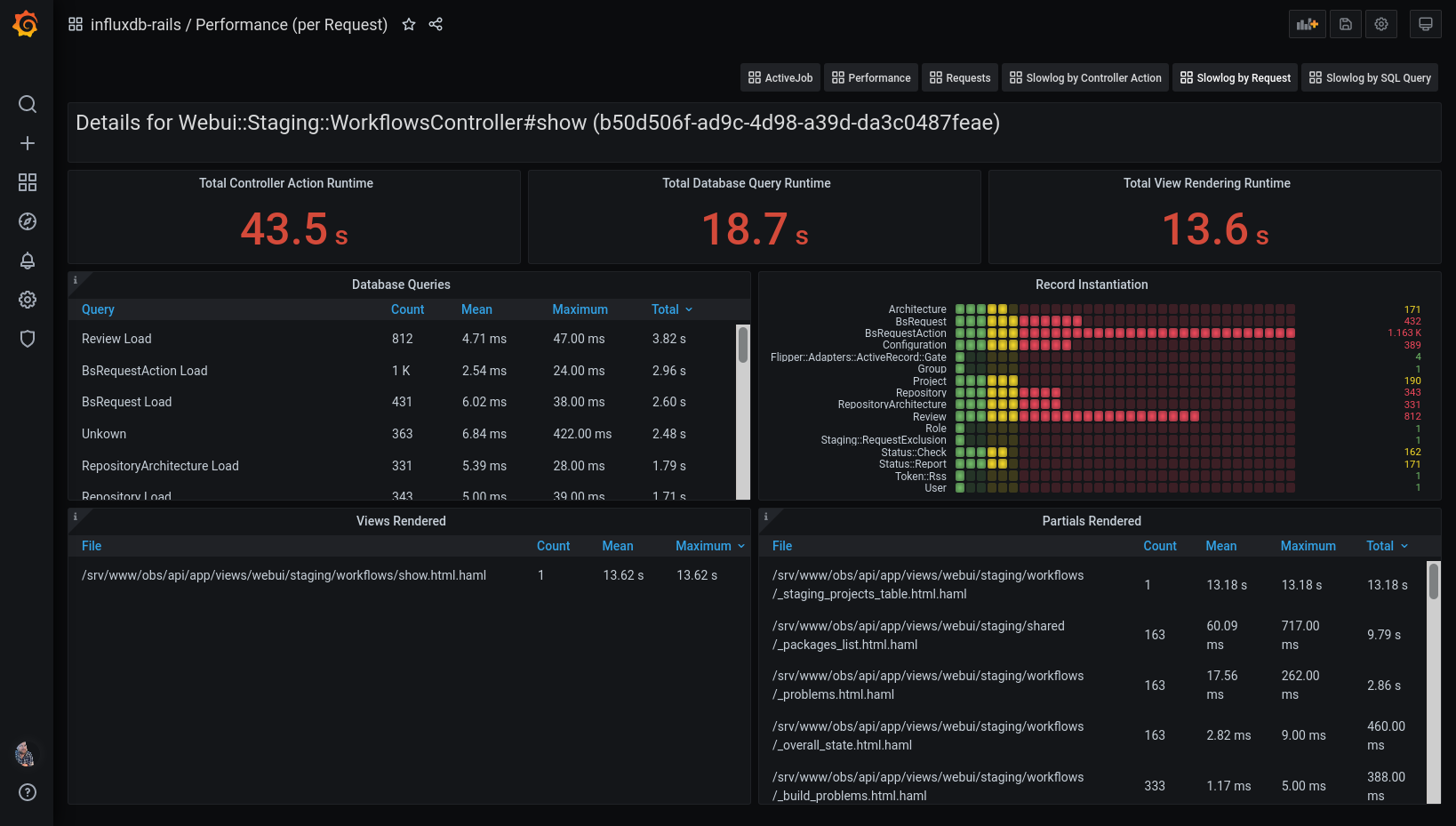Sort Views Rendered by Maximum column
The height and width of the screenshot is (826, 1456).
click(x=703, y=546)
